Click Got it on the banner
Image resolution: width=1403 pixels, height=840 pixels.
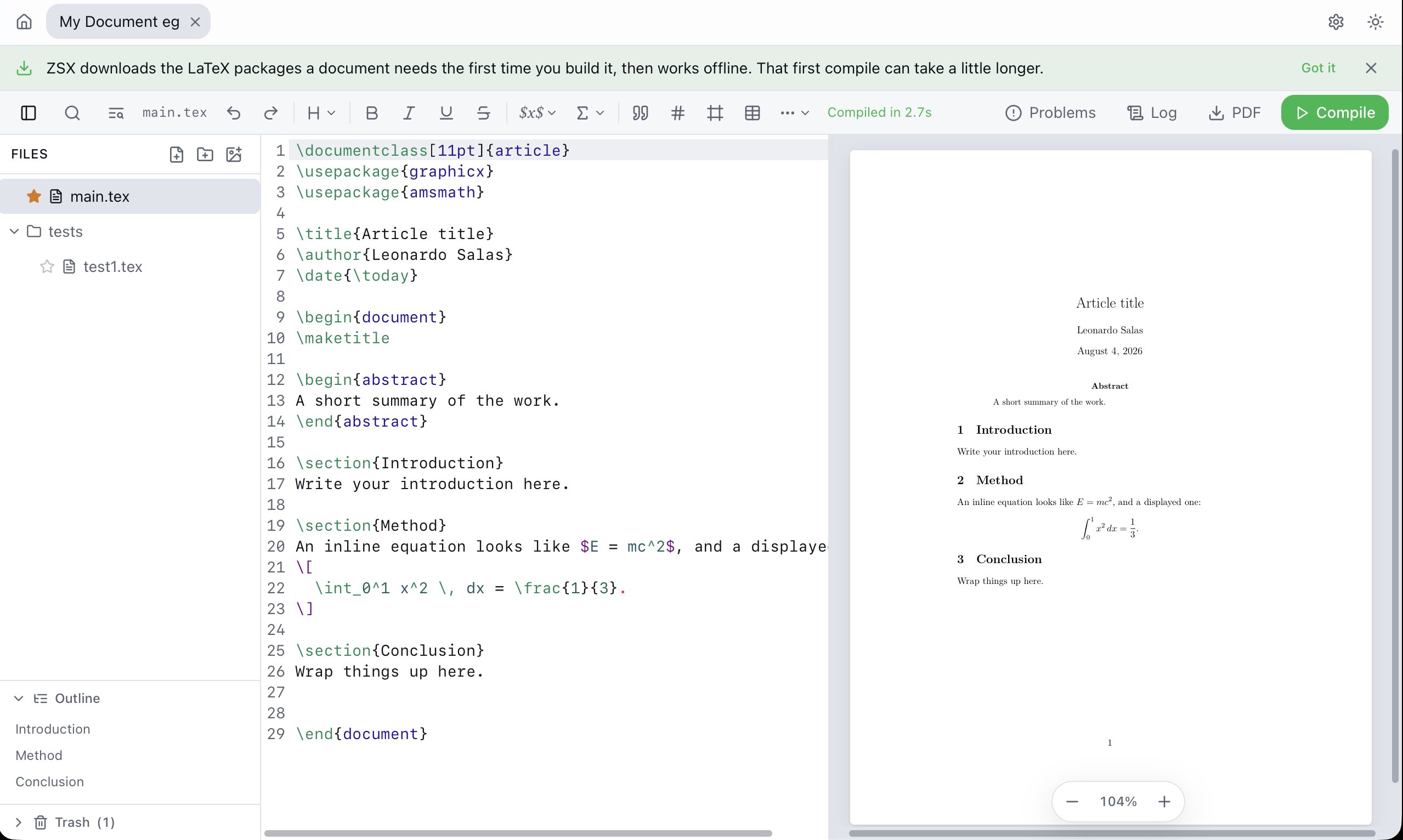(1318, 68)
